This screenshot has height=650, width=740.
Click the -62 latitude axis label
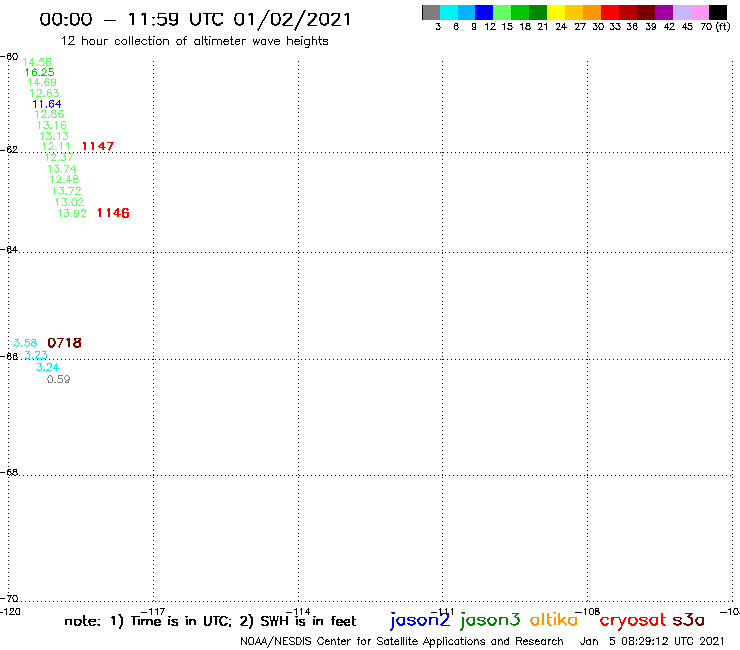[x=9, y=150]
